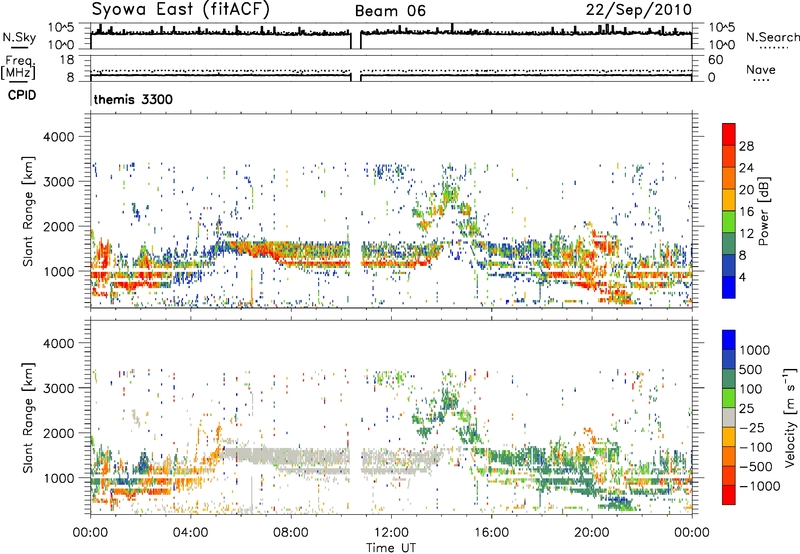Click the light green segment of power colorbar
This screenshot has height=554, width=800.
click(x=729, y=221)
